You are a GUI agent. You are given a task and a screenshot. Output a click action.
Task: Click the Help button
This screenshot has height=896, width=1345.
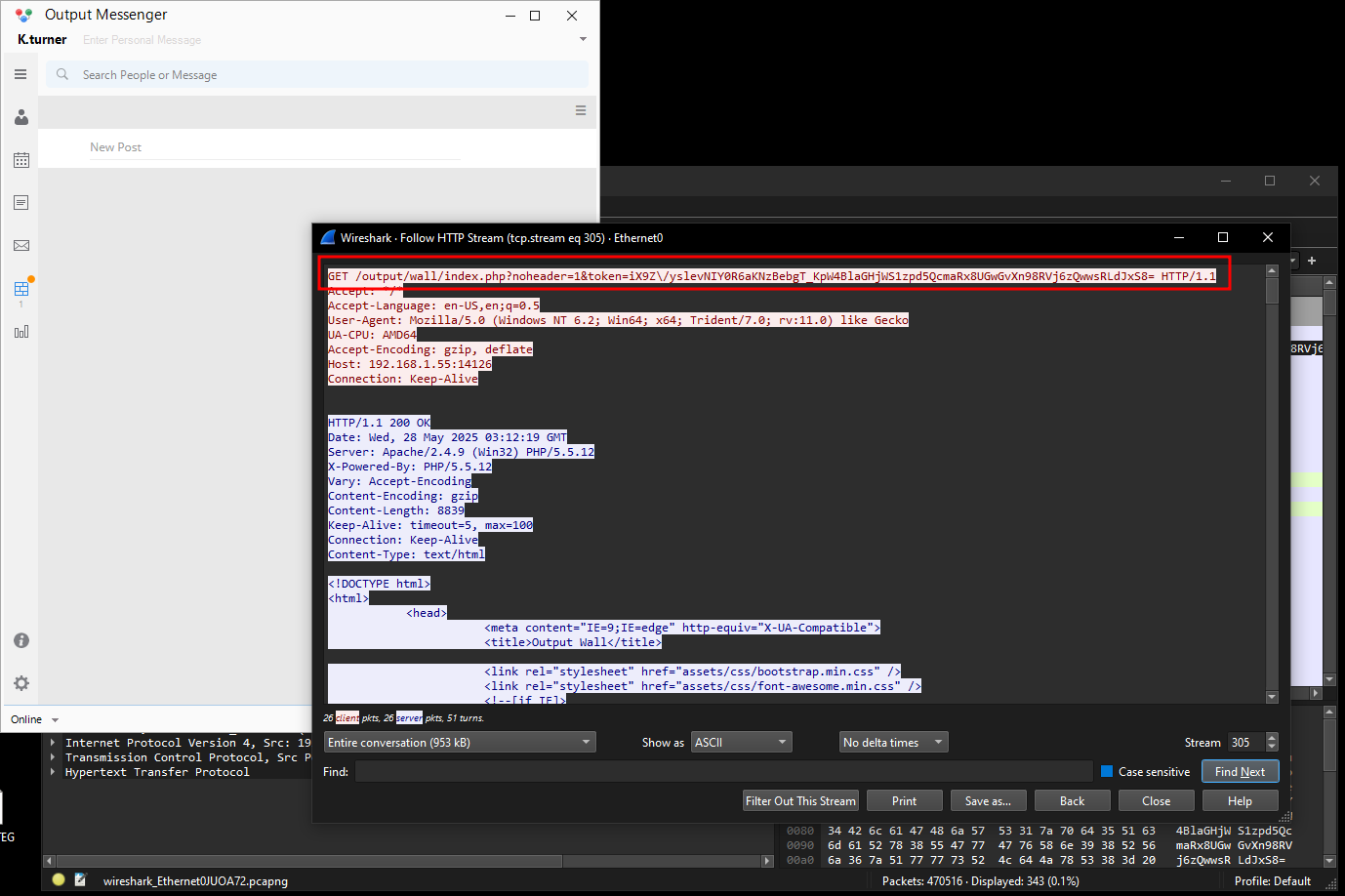click(1240, 800)
